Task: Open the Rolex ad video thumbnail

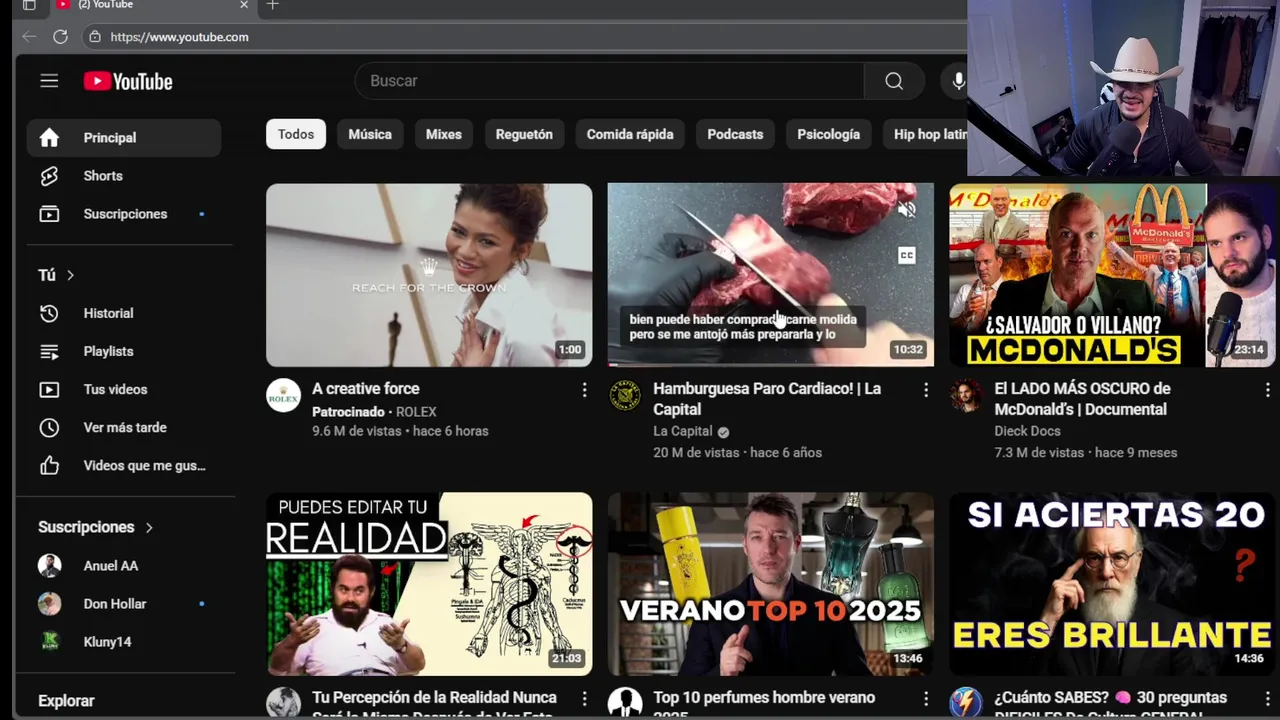Action: click(429, 275)
